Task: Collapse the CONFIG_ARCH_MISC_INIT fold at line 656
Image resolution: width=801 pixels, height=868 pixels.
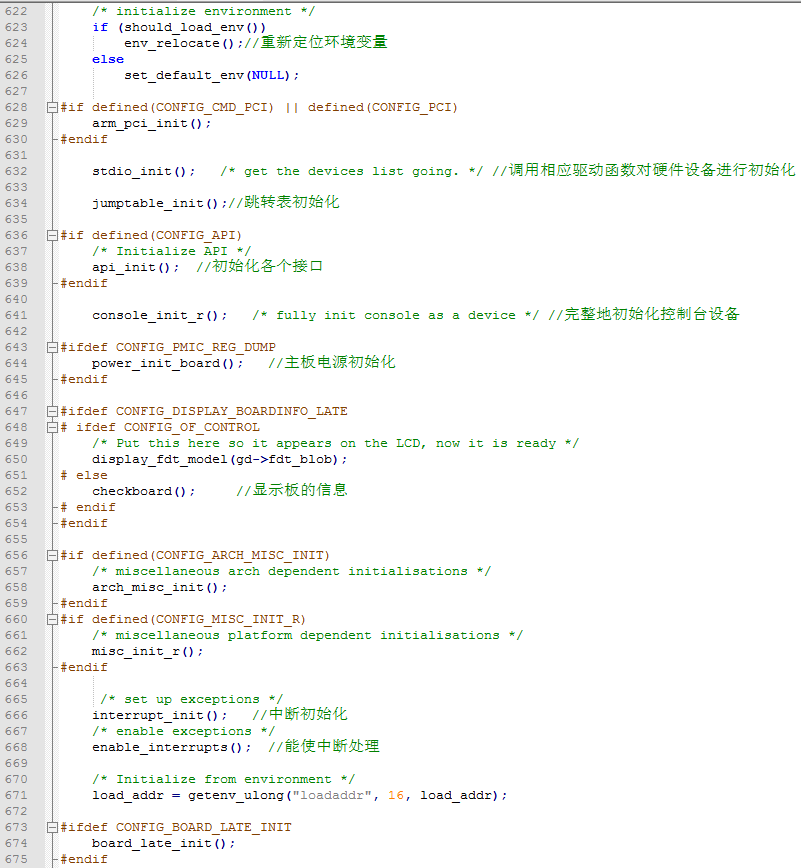Action: tap(52, 555)
